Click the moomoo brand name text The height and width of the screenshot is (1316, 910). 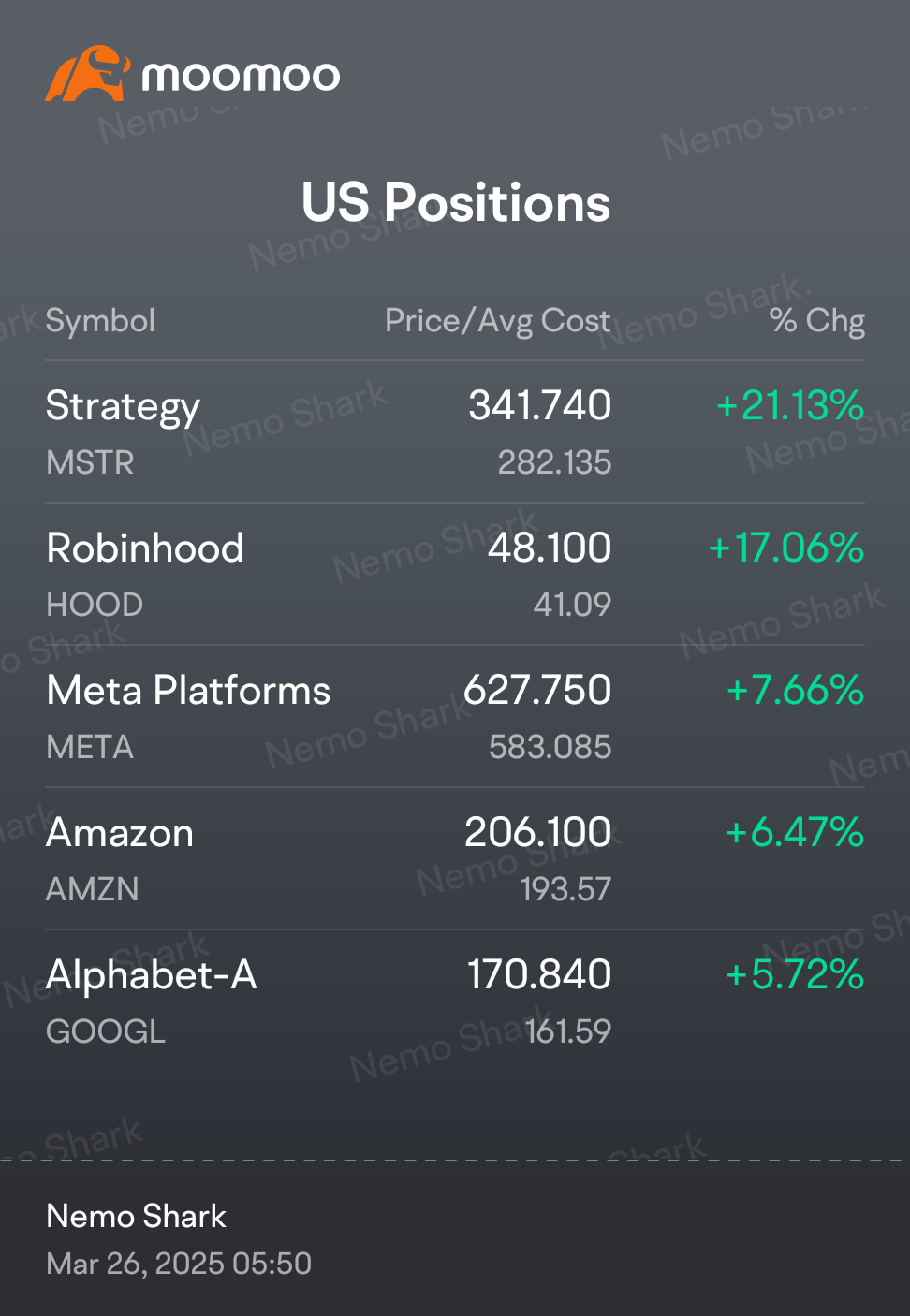coord(241,76)
